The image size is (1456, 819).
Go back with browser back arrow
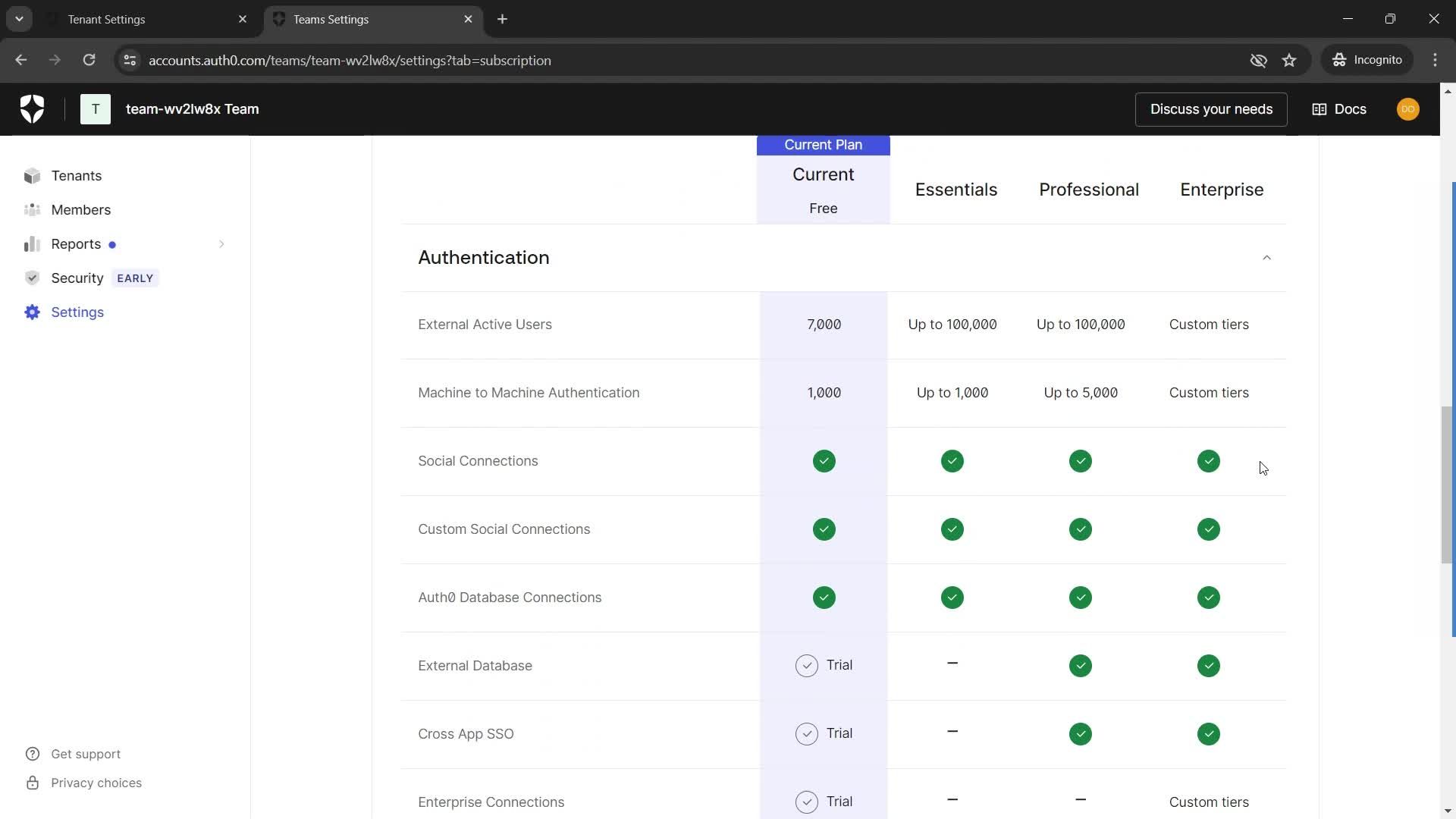(20, 60)
